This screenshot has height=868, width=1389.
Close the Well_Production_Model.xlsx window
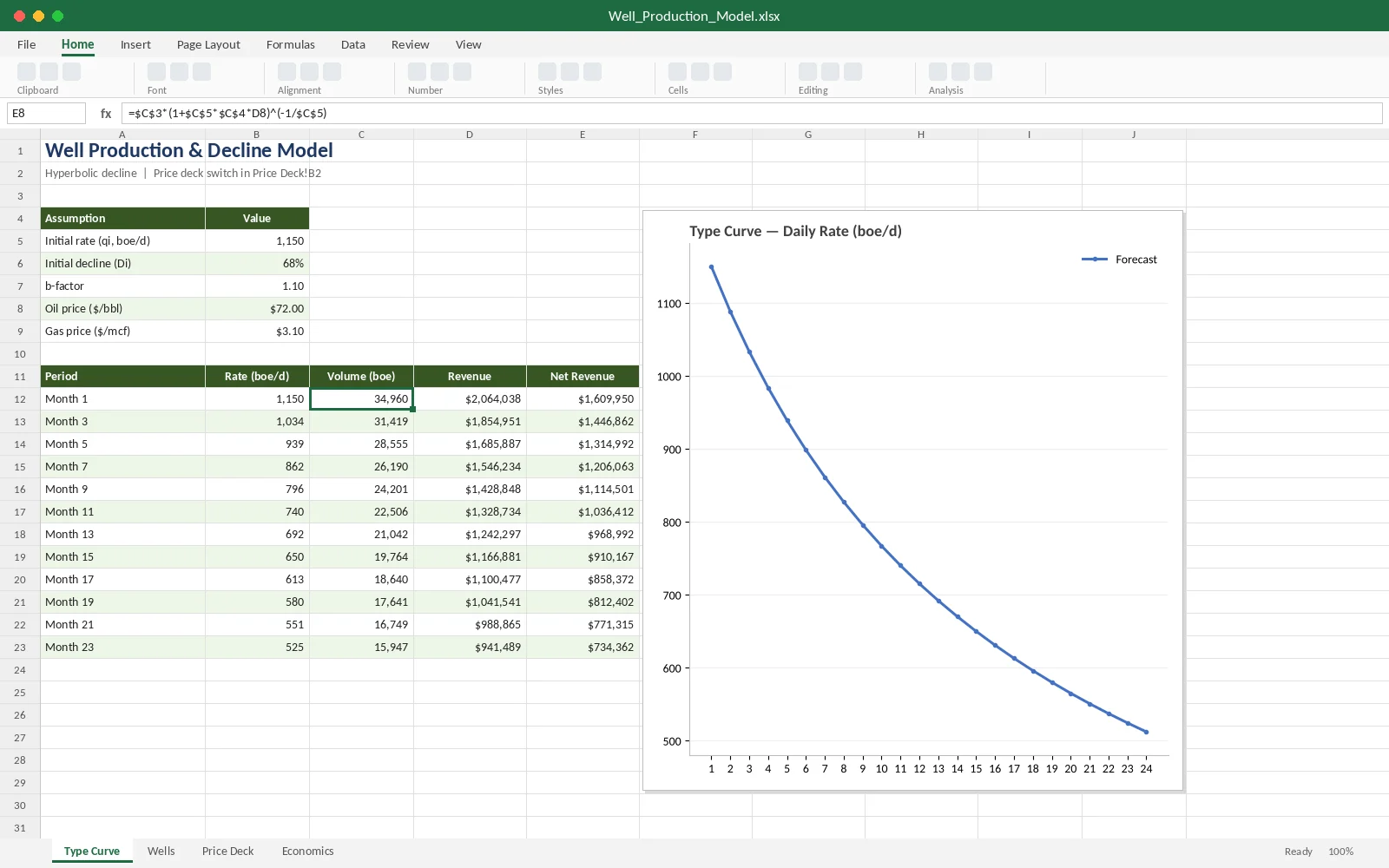[x=19, y=16]
